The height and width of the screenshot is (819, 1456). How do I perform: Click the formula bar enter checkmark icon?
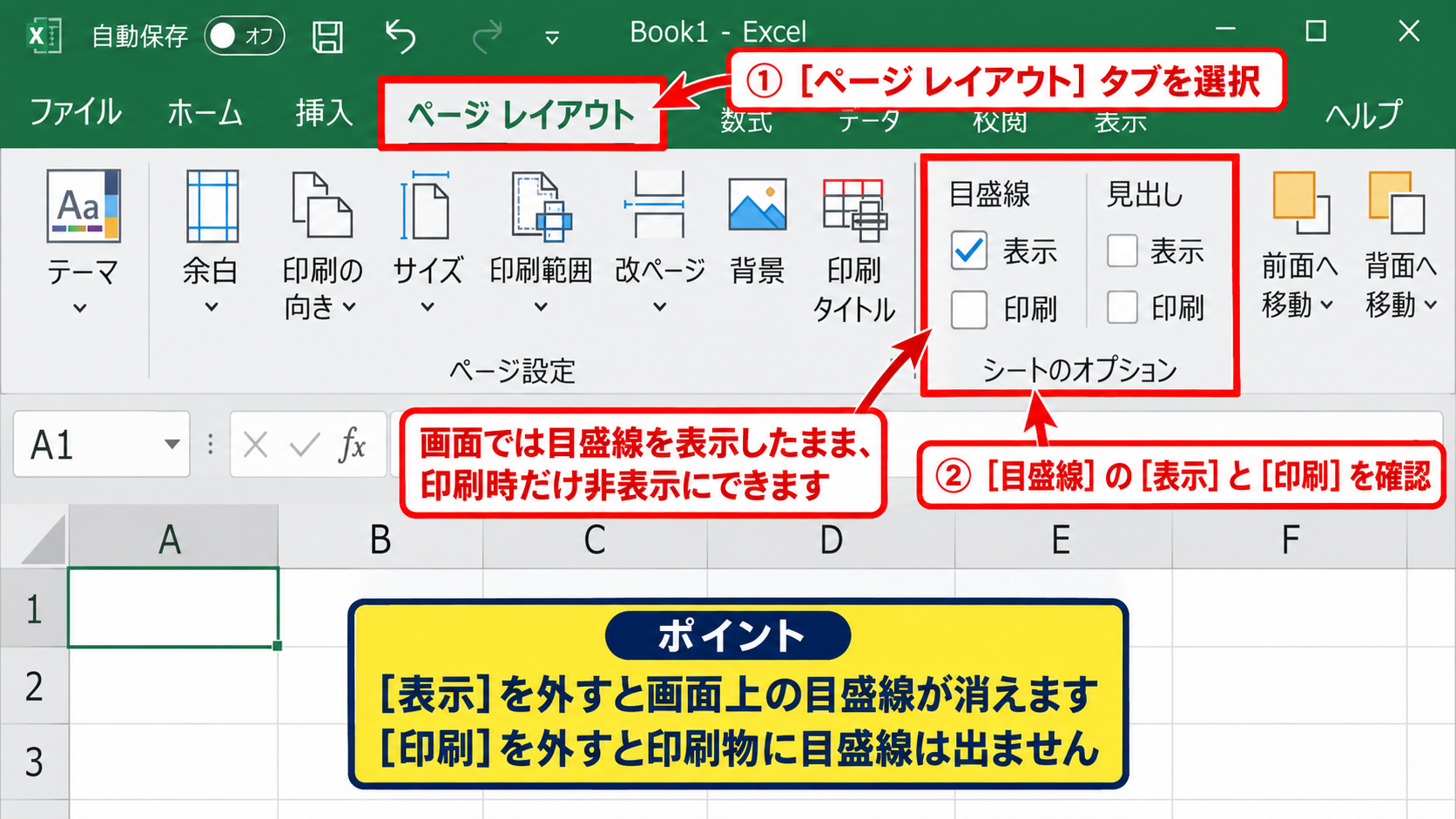305,445
